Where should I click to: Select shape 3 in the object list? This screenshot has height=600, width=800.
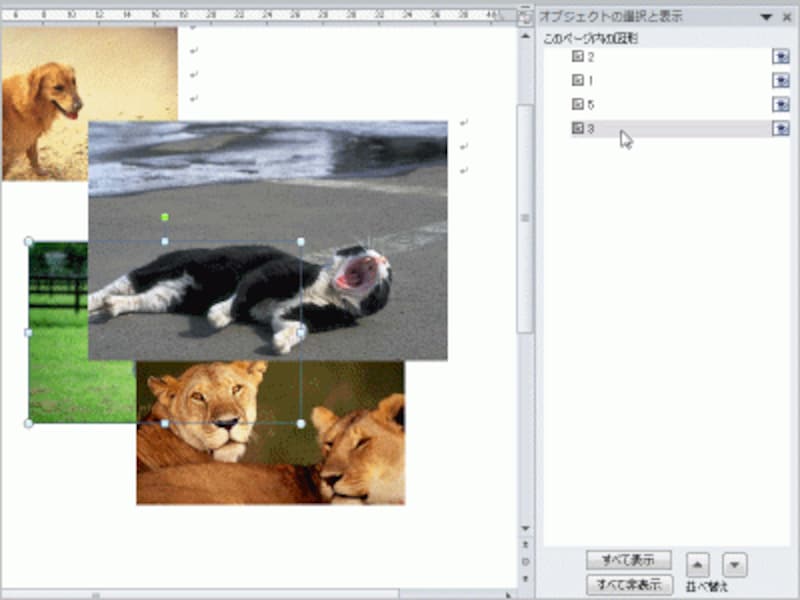[620, 128]
